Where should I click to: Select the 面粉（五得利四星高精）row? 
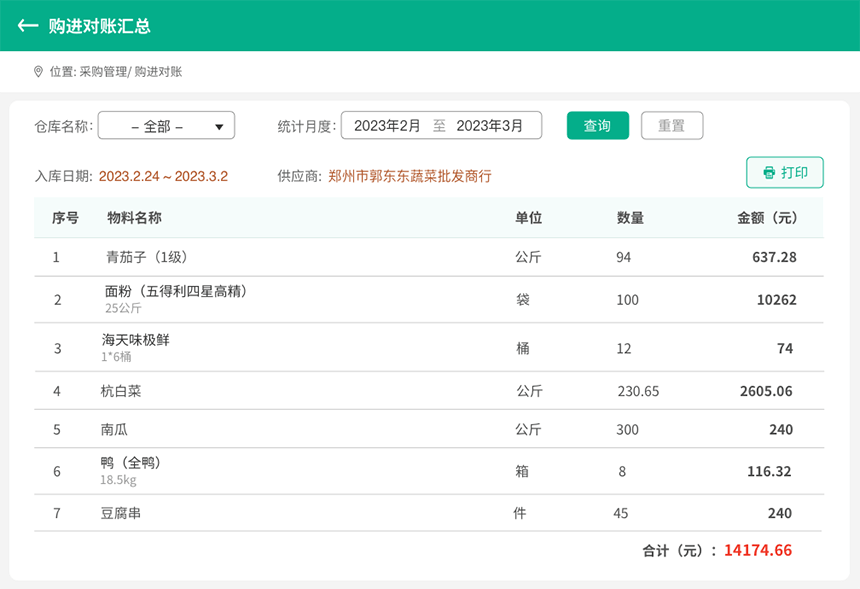click(x=429, y=299)
